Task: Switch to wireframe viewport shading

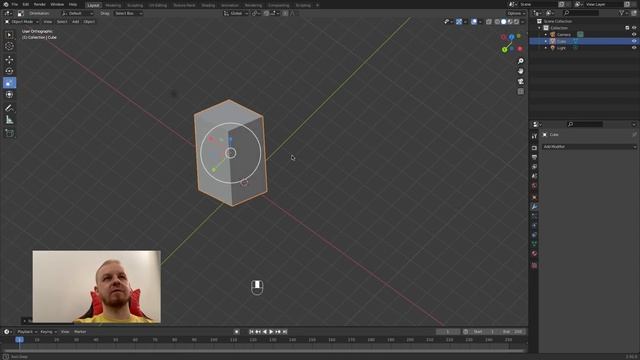Action: [x=497, y=22]
